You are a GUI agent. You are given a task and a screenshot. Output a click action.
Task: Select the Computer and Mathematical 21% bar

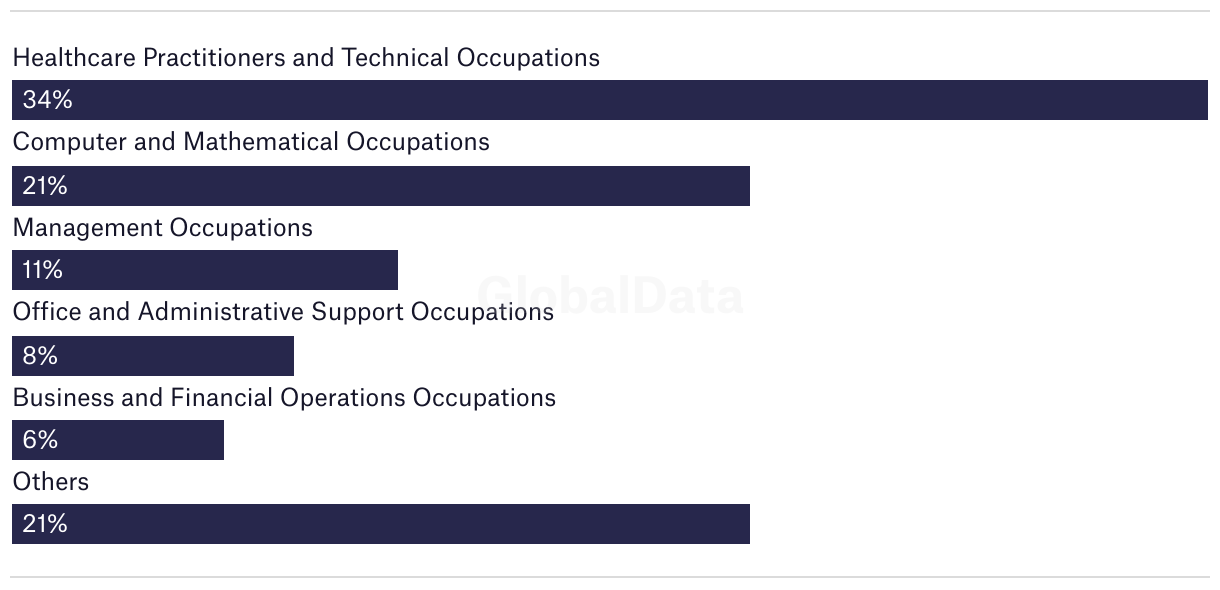(381, 186)
